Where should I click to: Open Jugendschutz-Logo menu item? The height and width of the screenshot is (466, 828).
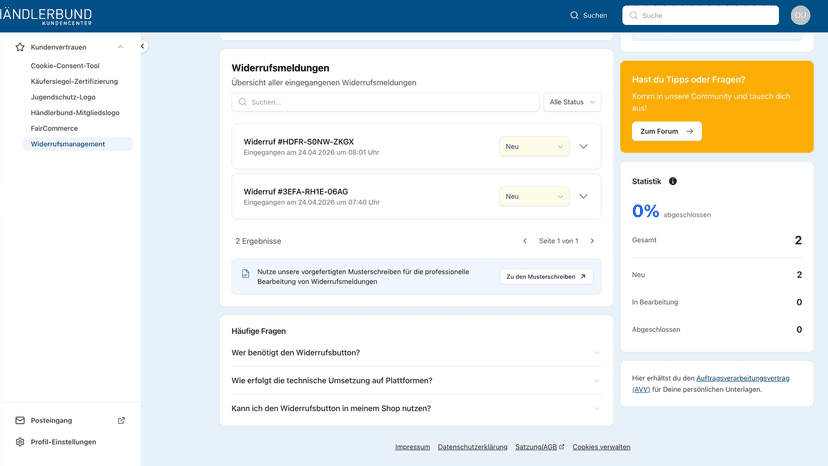point(63,97)
